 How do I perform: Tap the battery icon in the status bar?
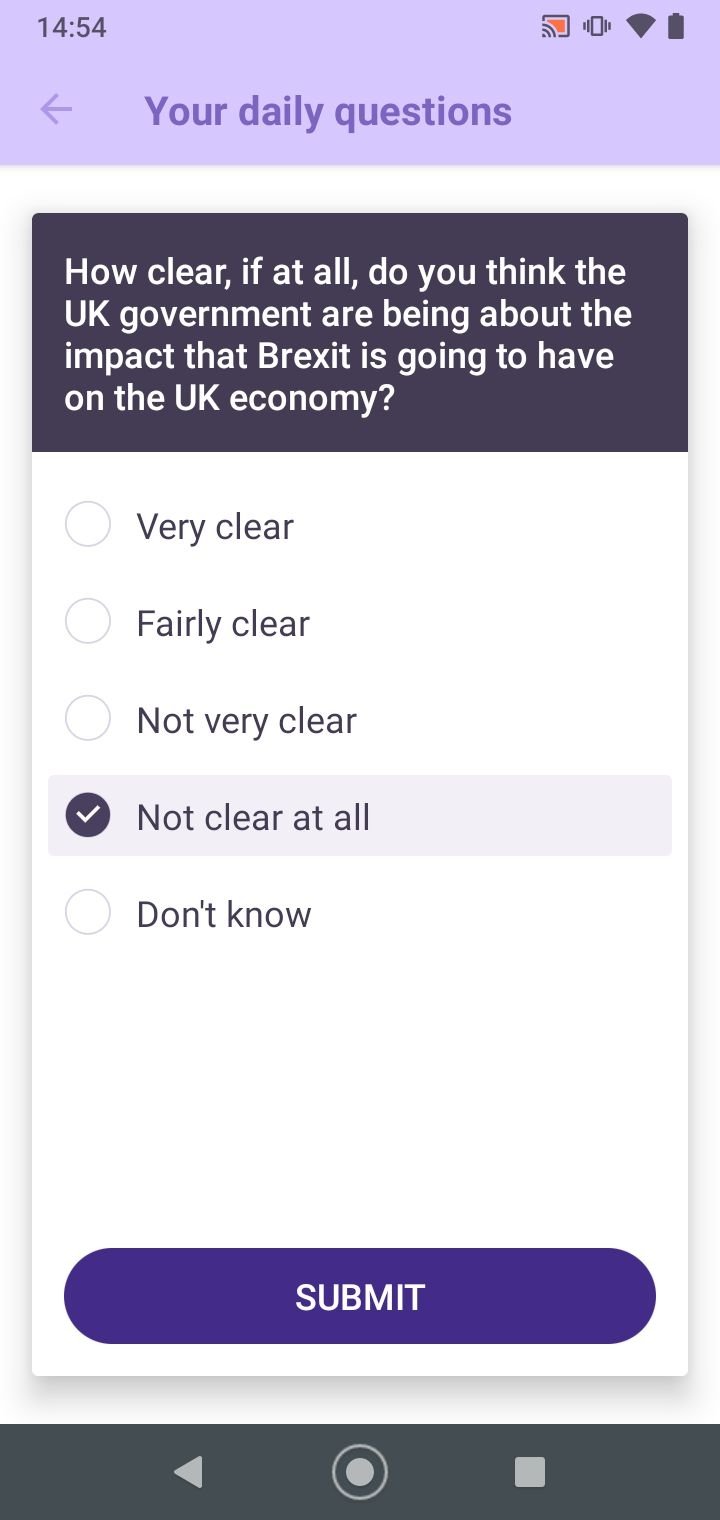coord(676,27)
